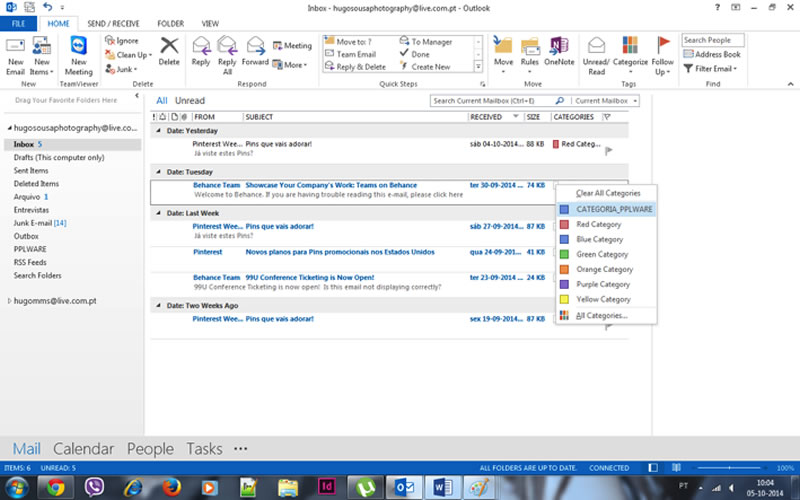
Task: Reply to the selected email
Action: (201, 52)
